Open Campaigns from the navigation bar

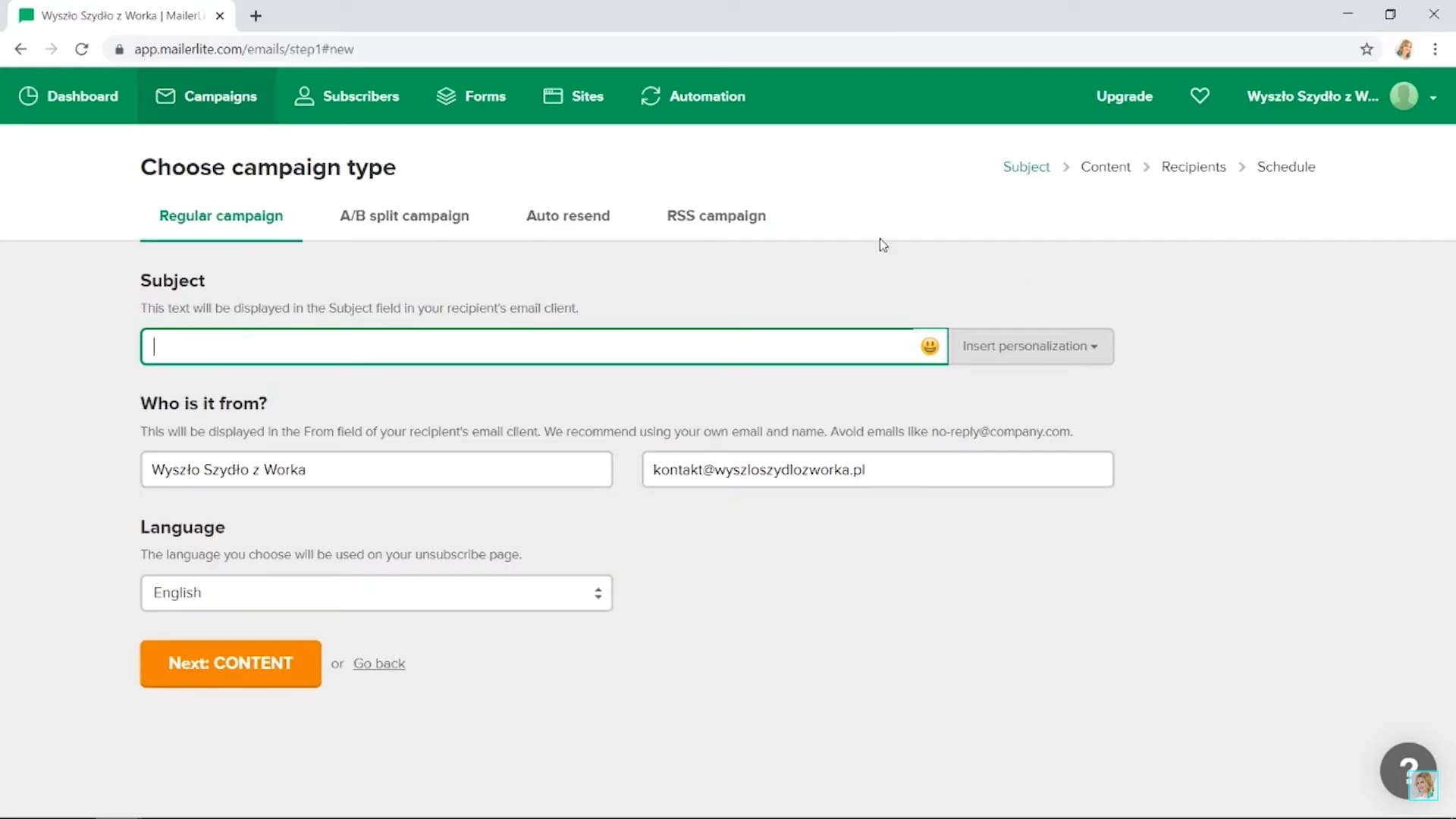point(206,96)
